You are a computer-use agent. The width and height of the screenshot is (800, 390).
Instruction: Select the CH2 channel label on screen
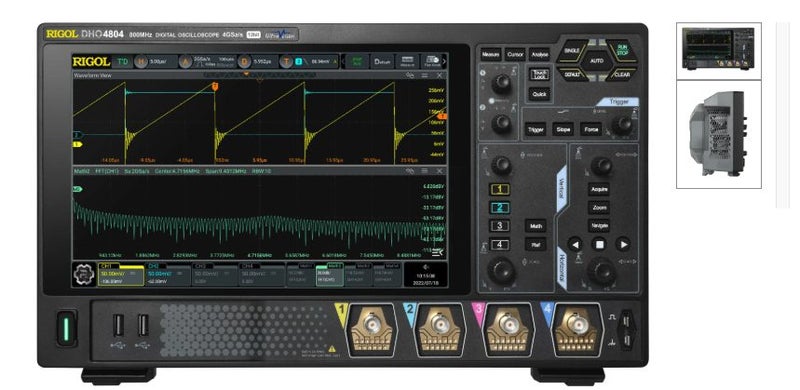point(153,266)
